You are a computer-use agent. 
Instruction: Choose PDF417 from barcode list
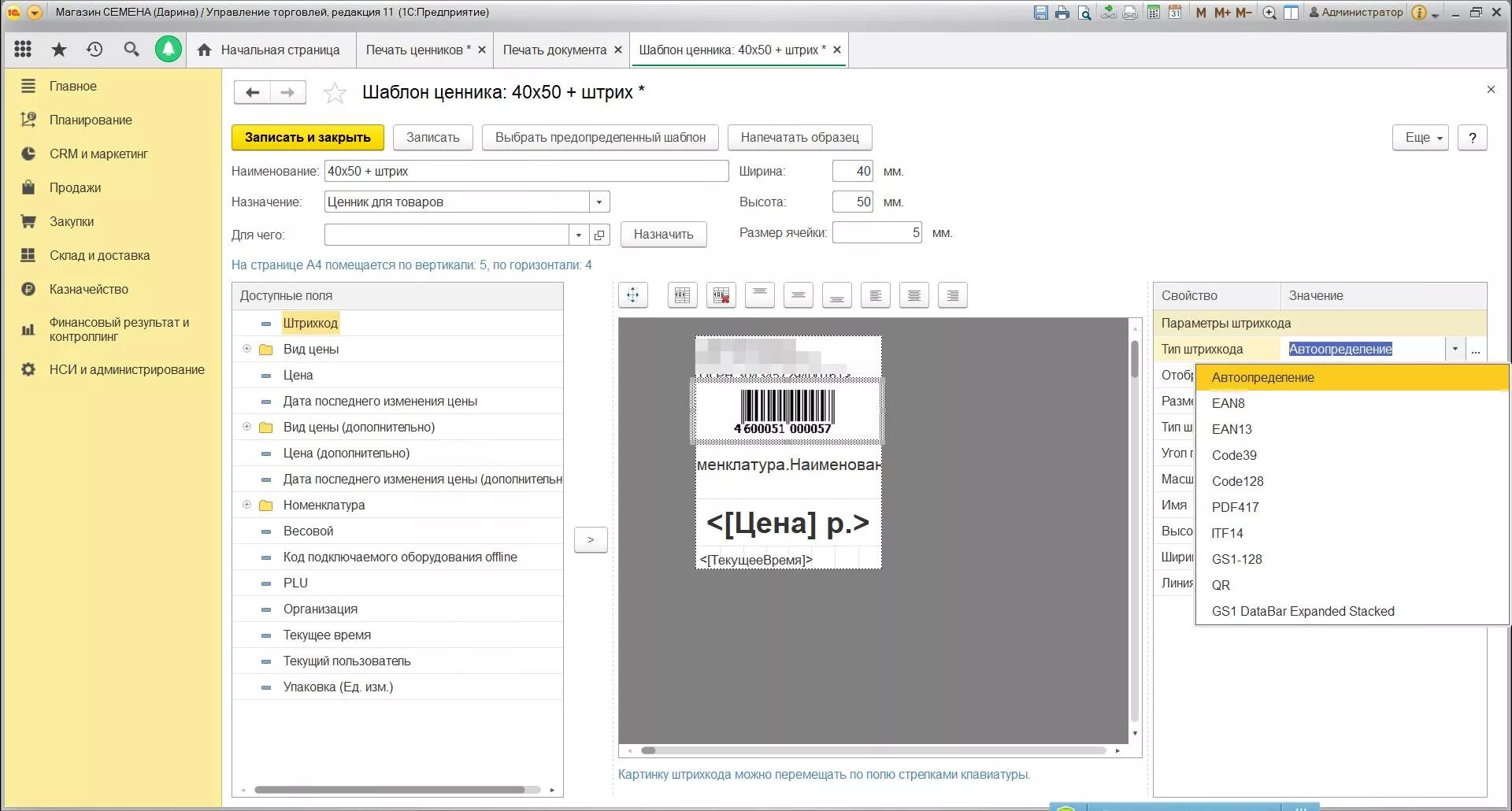(1352, 507)
